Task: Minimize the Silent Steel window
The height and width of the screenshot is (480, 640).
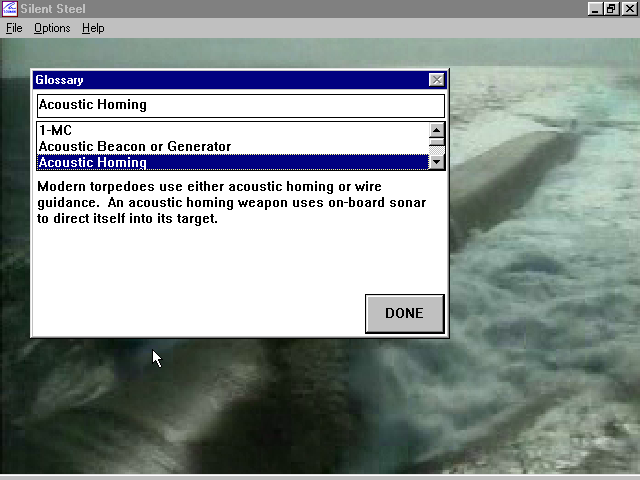Action: tap(595, 9)
